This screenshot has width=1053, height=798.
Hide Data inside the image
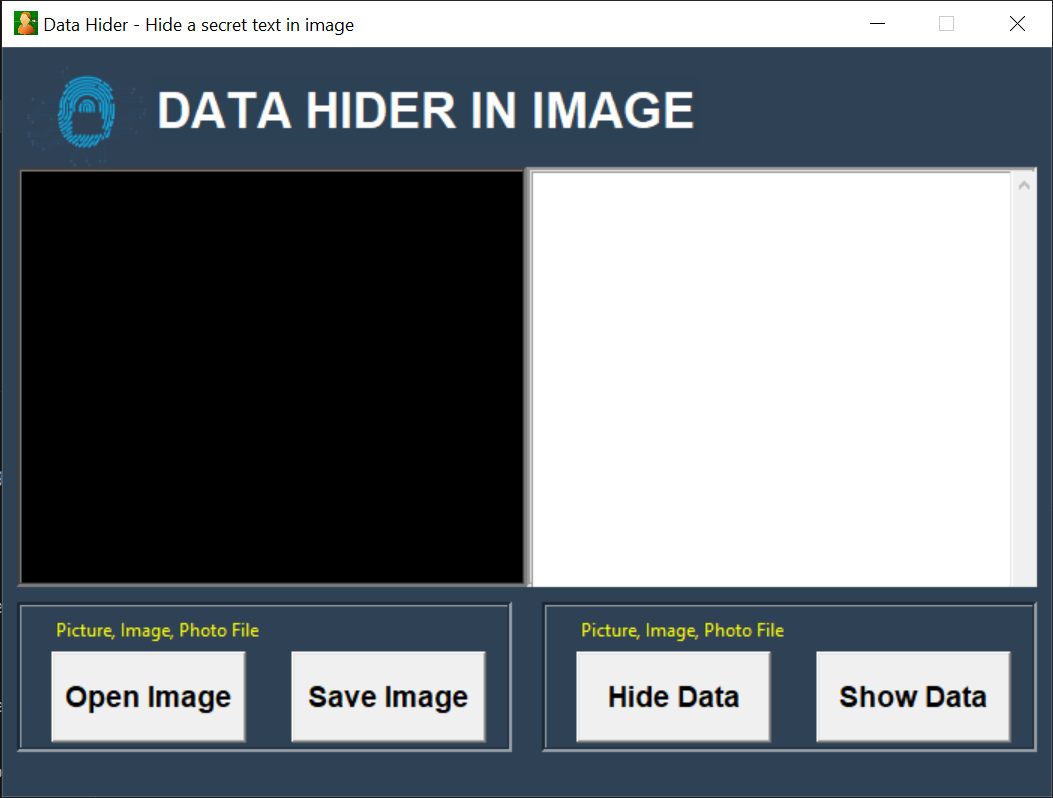pos(672,696)
